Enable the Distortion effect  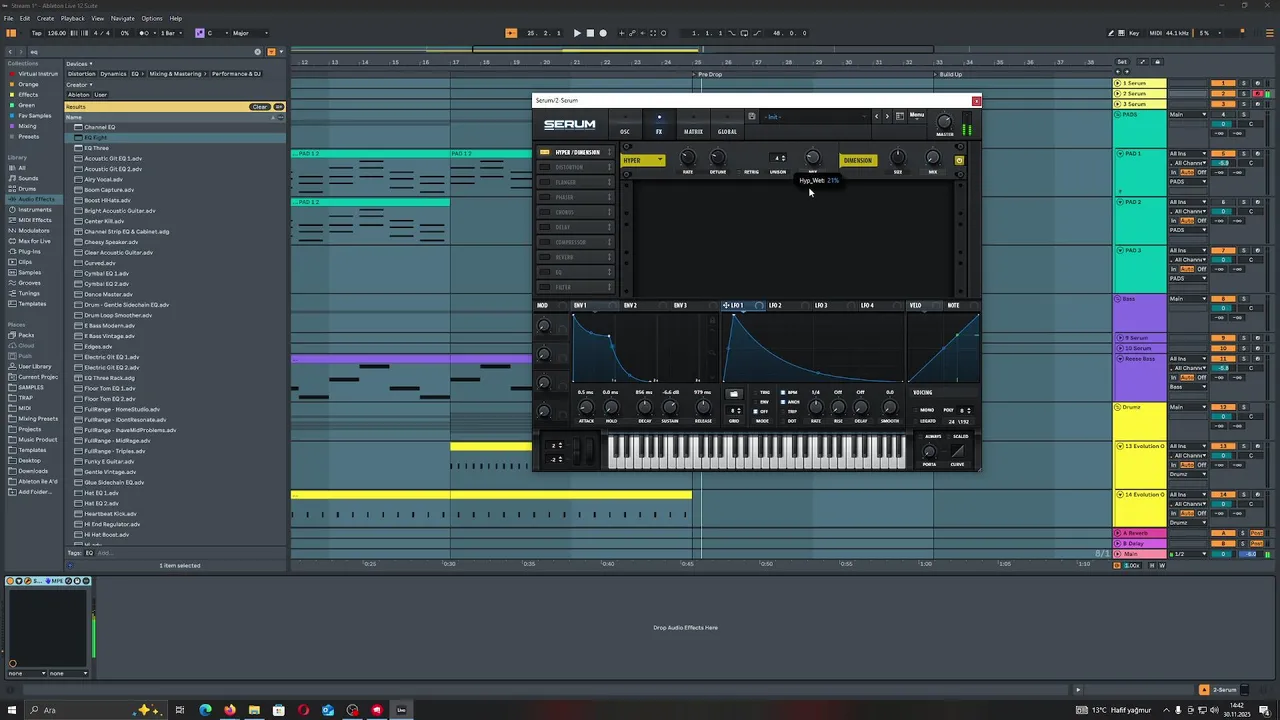tap(545, 167)
